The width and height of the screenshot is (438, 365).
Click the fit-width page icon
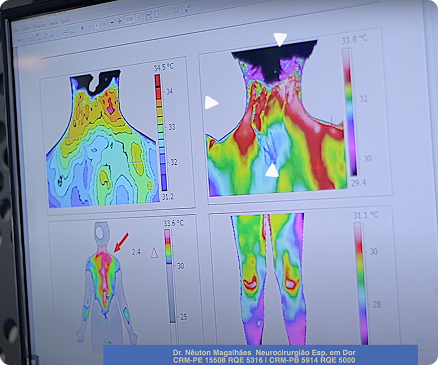[148, 16]
